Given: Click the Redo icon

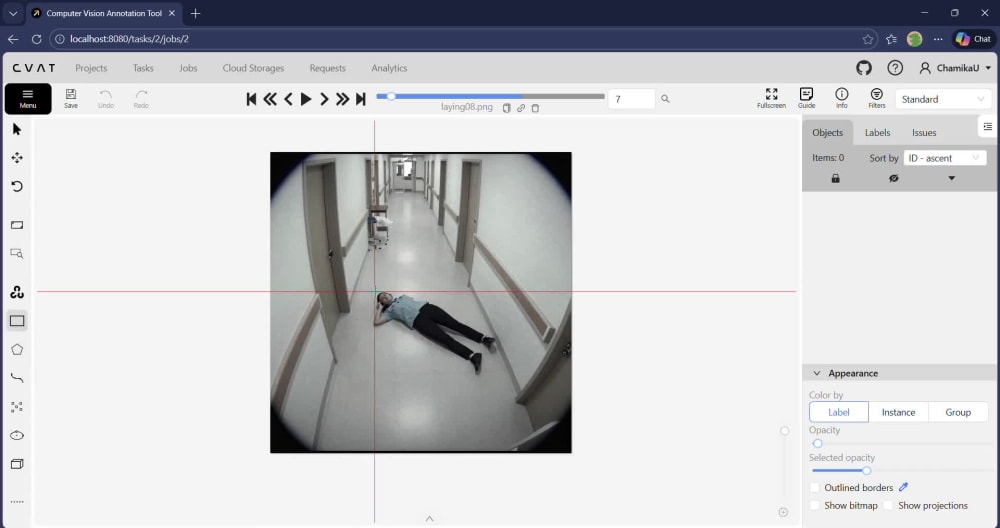Looking at the screenshot, I should pos(142,99).
